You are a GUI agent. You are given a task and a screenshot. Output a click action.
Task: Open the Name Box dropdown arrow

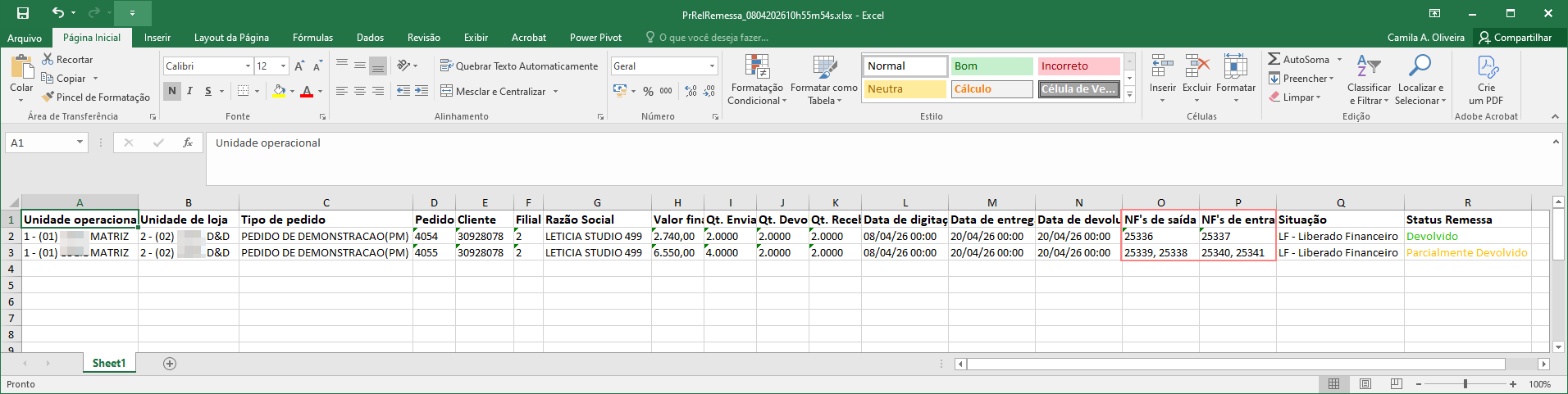click(80, 143)
